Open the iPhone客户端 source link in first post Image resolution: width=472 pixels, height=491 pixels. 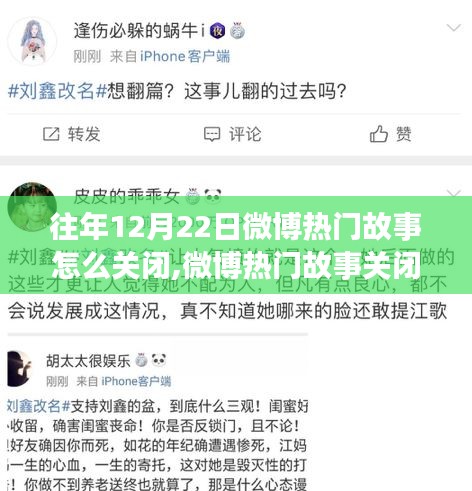click(x=185, y=56)
